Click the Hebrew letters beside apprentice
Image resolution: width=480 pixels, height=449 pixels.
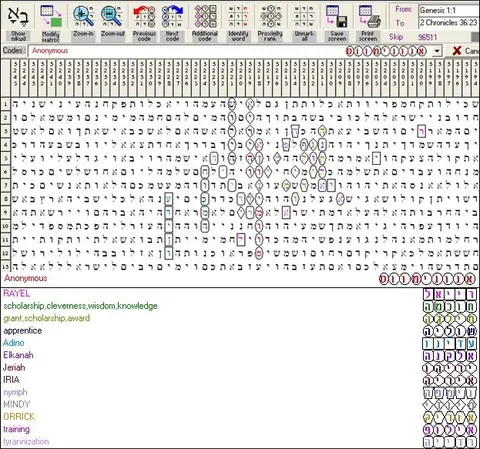pyautogui.click(x=450, y=331)
